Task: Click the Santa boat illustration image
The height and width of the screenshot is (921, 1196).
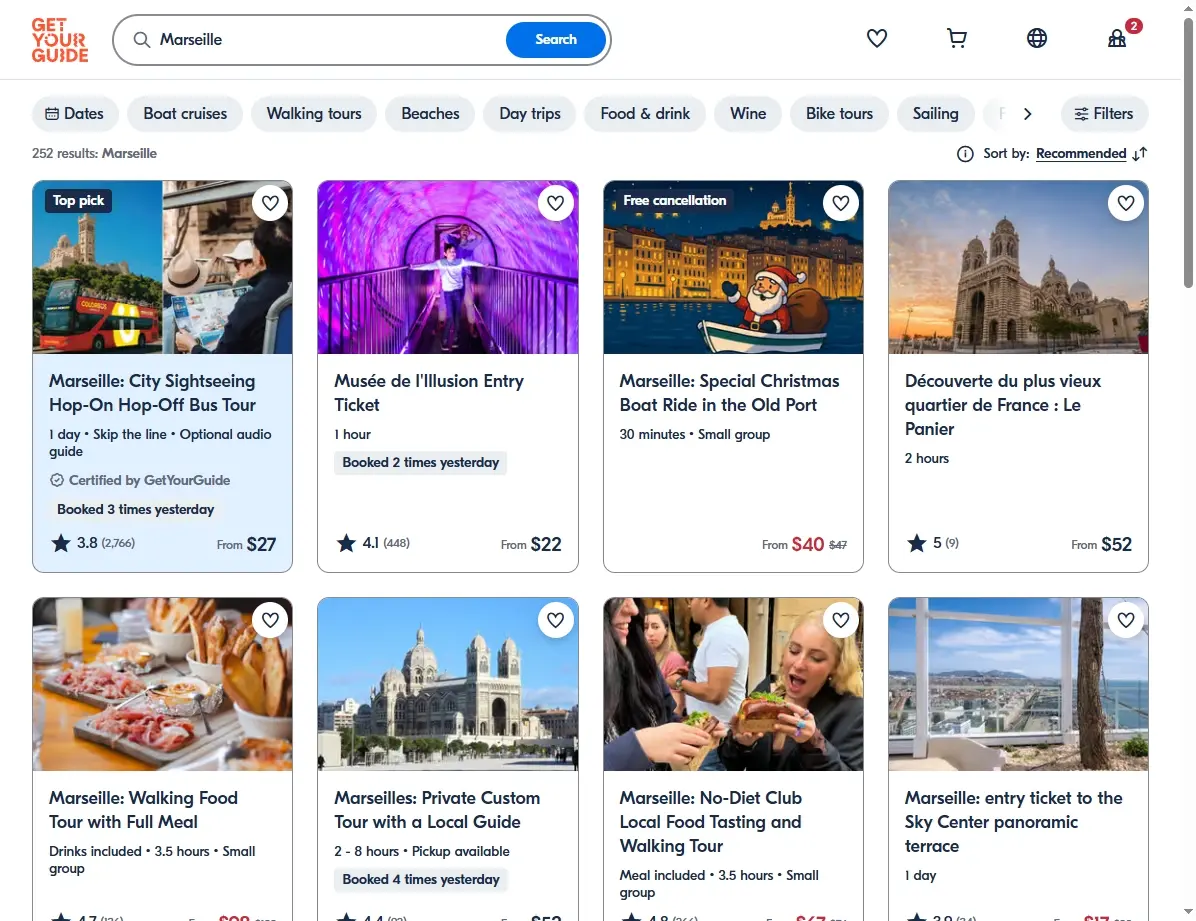Action: (733, 267)
